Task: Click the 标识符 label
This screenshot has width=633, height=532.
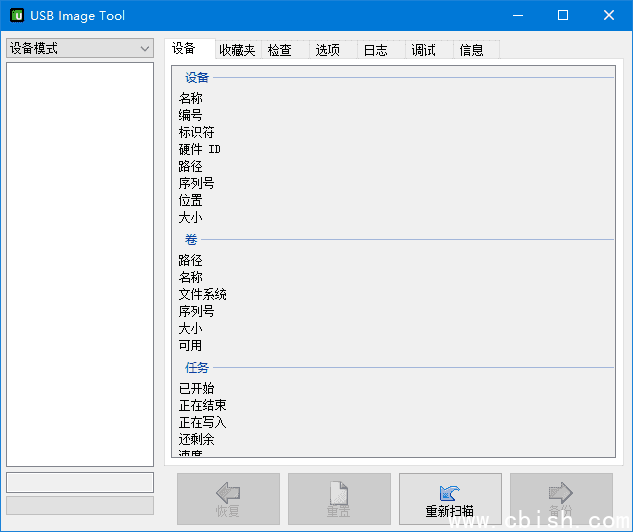Action: (x=196, y=132)
